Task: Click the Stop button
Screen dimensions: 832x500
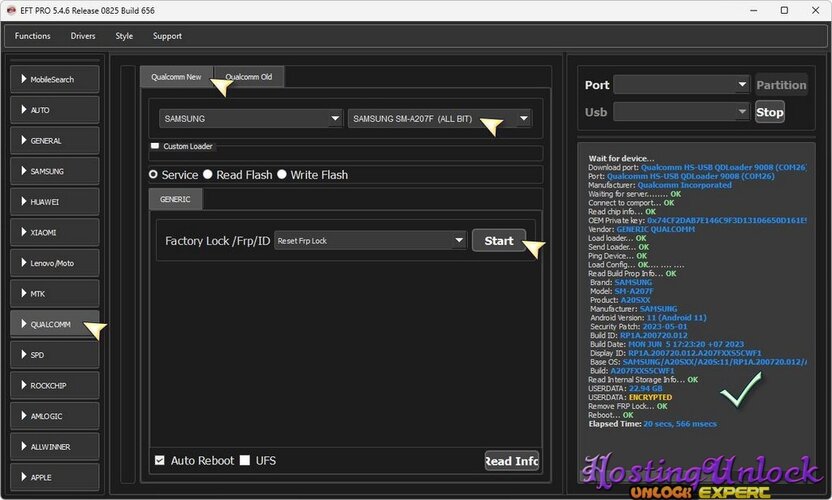Action: pos(770,112)
